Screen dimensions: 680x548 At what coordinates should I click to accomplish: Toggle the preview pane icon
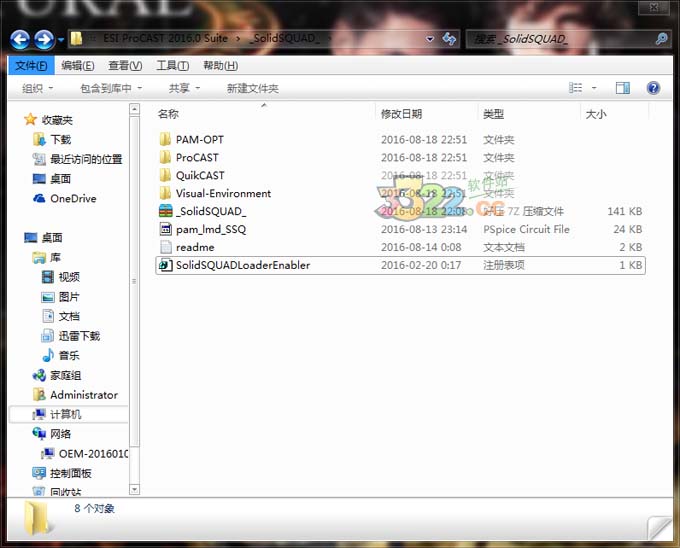pyautogui.click(x=623, y=88)
